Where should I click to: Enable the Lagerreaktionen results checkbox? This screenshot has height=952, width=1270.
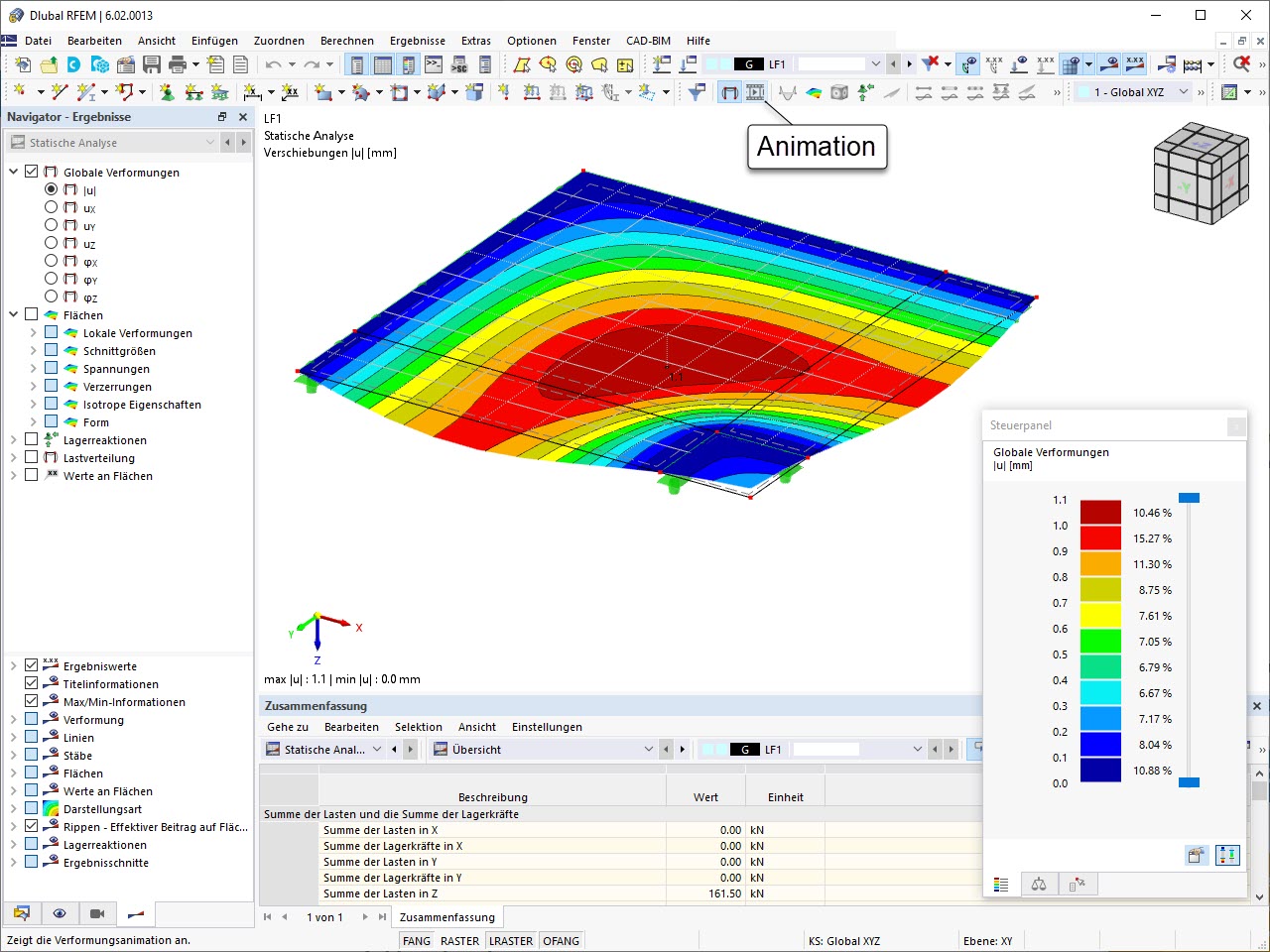[x=32, y=439]
